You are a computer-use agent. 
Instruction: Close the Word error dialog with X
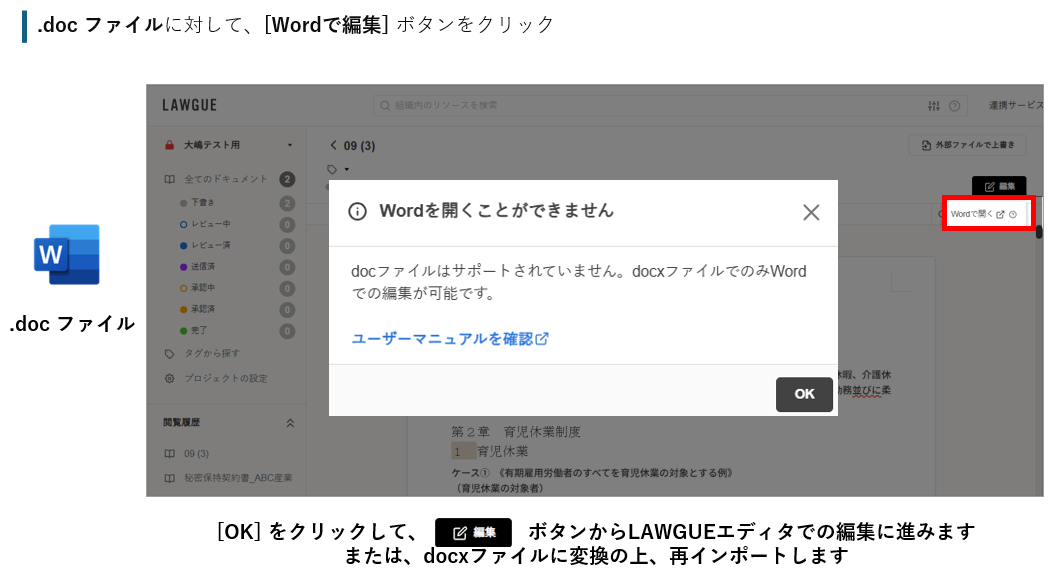(811, 212)
